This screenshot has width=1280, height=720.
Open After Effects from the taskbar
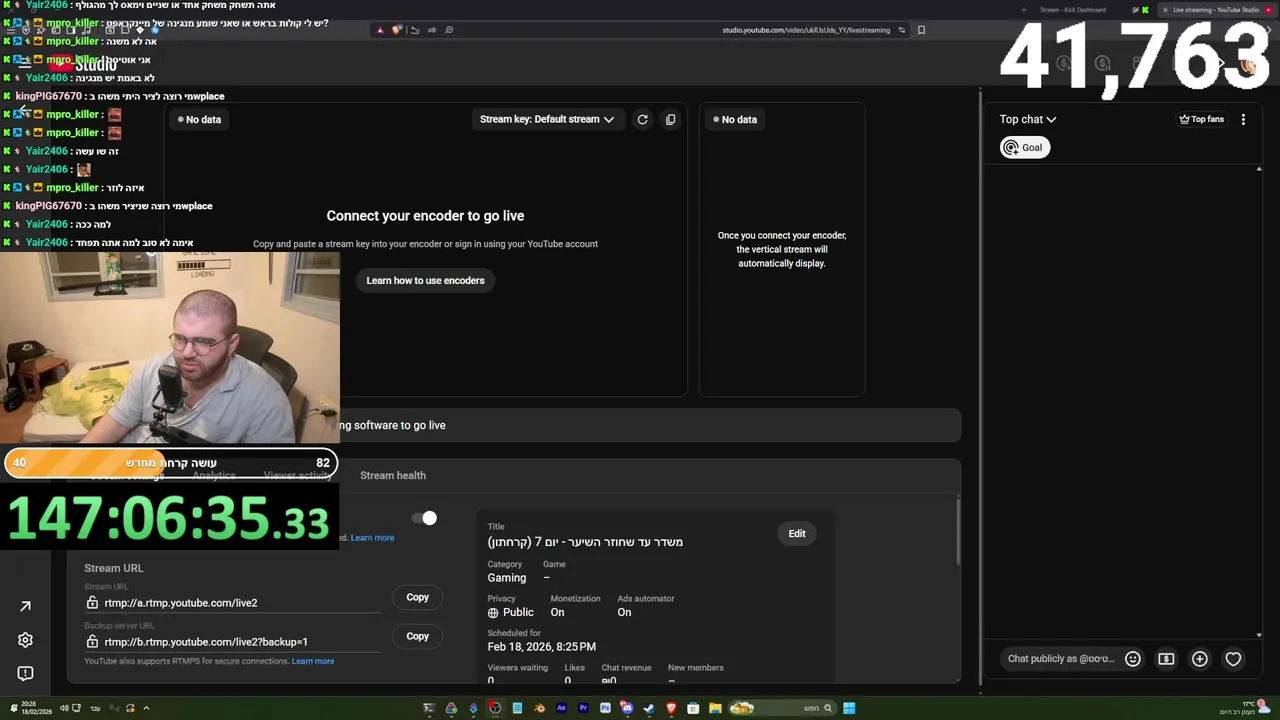[x=561, y=708]
